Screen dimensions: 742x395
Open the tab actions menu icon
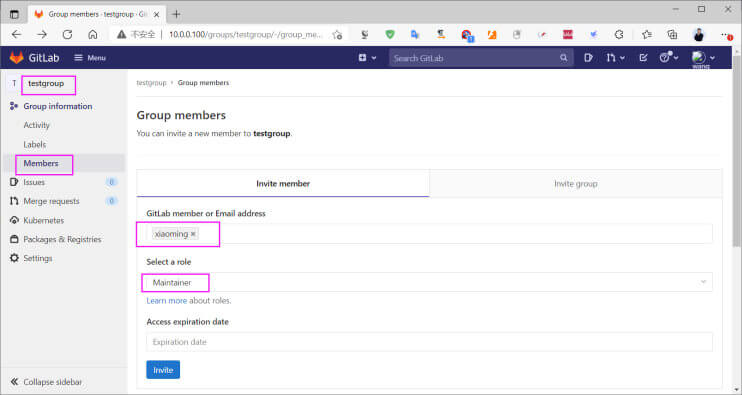coord(14,14)
